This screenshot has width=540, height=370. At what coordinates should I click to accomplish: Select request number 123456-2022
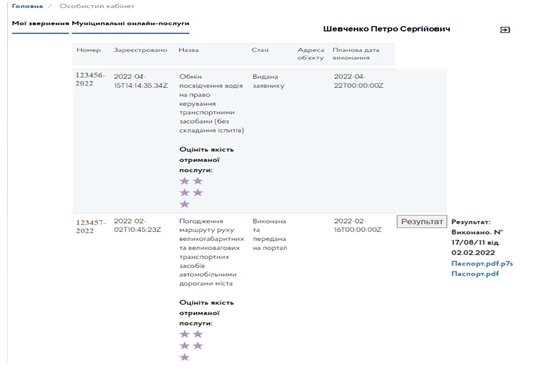coord(90,80)
